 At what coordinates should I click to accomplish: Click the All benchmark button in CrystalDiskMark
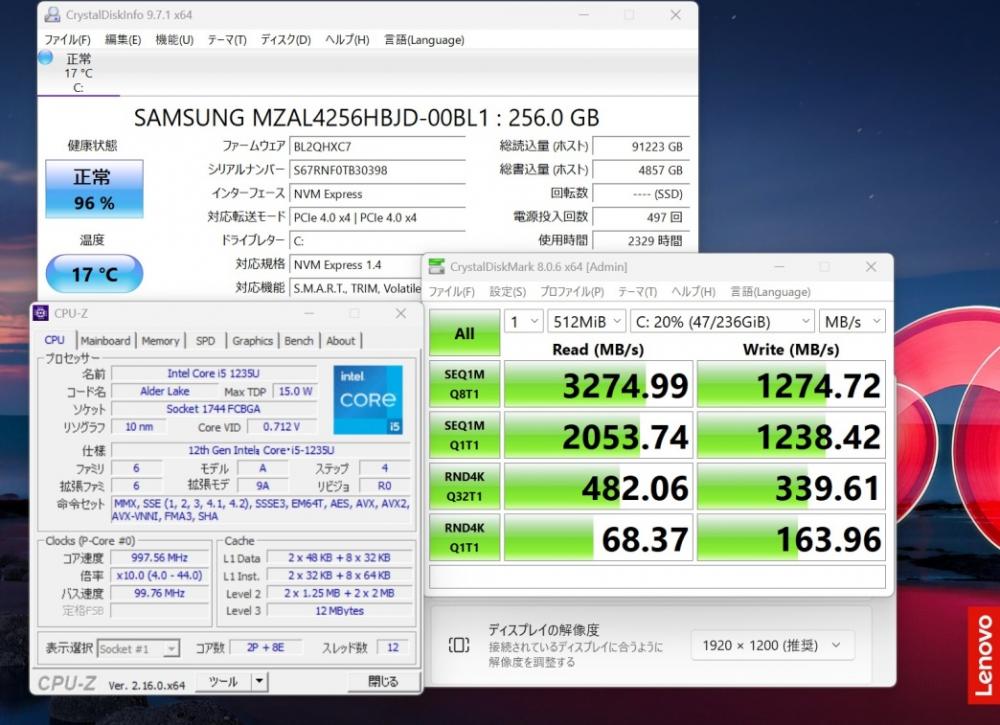point(464,333)
